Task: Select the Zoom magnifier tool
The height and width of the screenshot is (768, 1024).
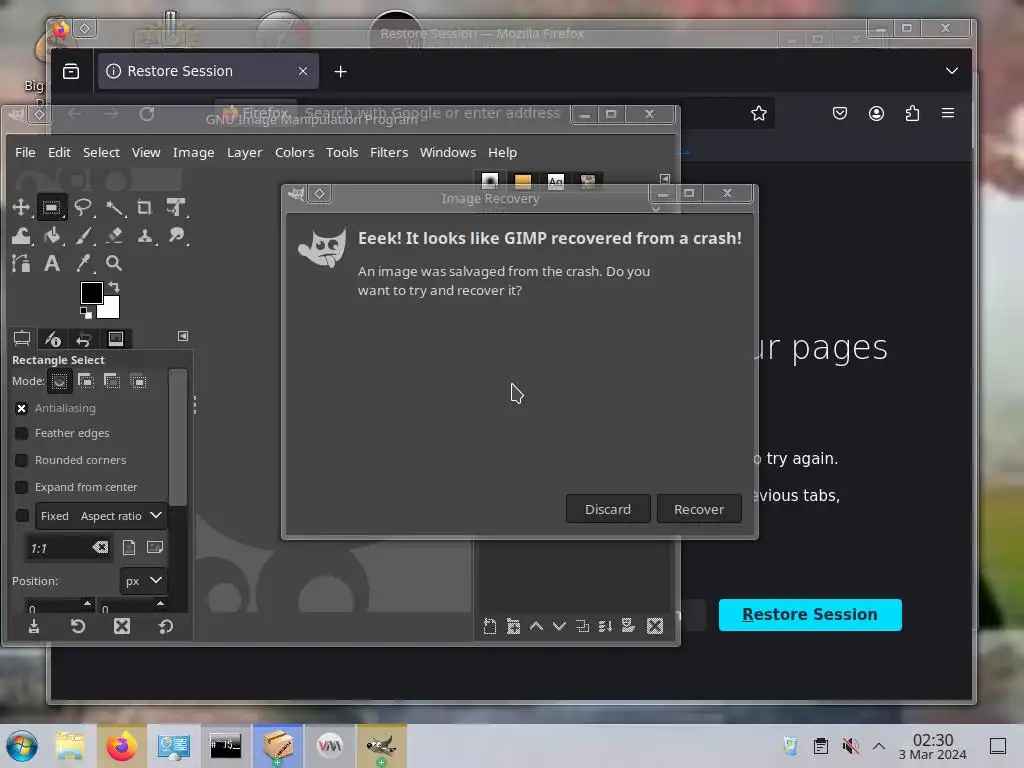Action: [114, 263]
